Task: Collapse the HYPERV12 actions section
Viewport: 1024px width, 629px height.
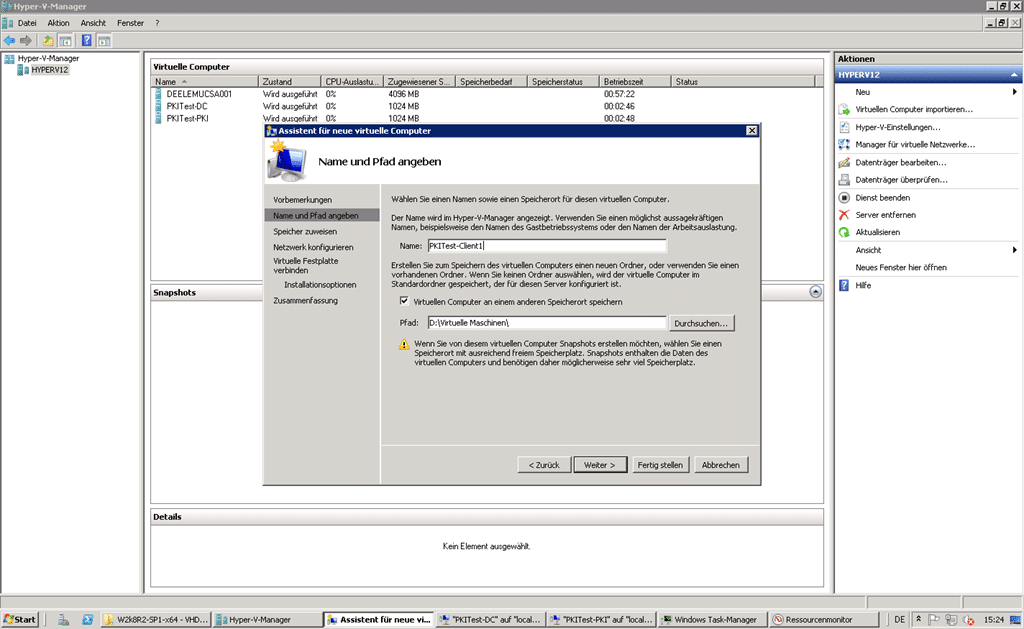Action: [x=1014, y=75]
